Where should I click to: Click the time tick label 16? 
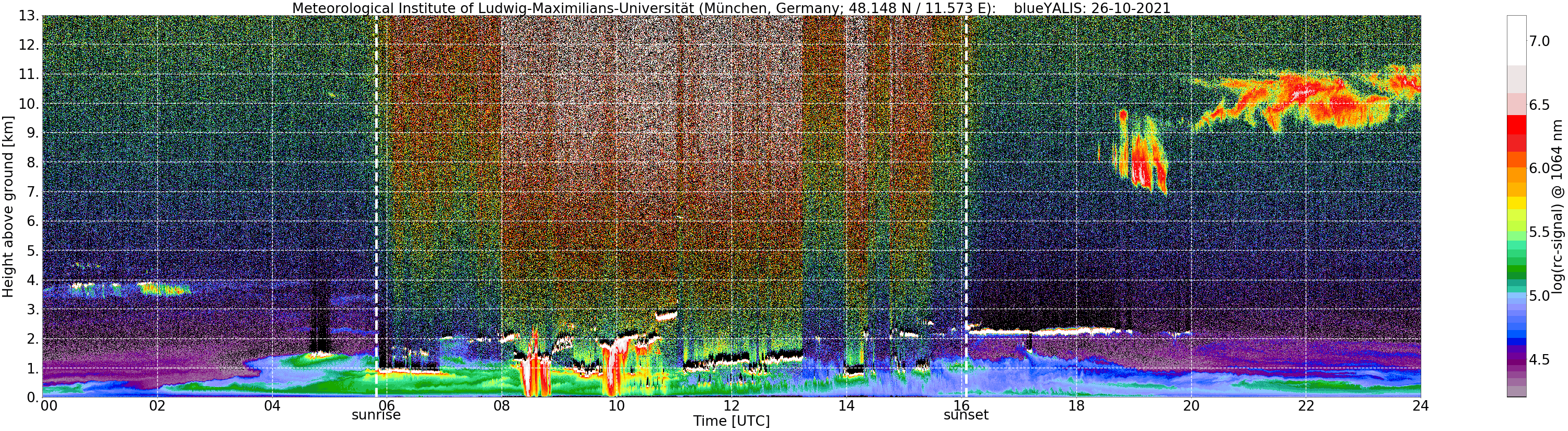(961, 406)
